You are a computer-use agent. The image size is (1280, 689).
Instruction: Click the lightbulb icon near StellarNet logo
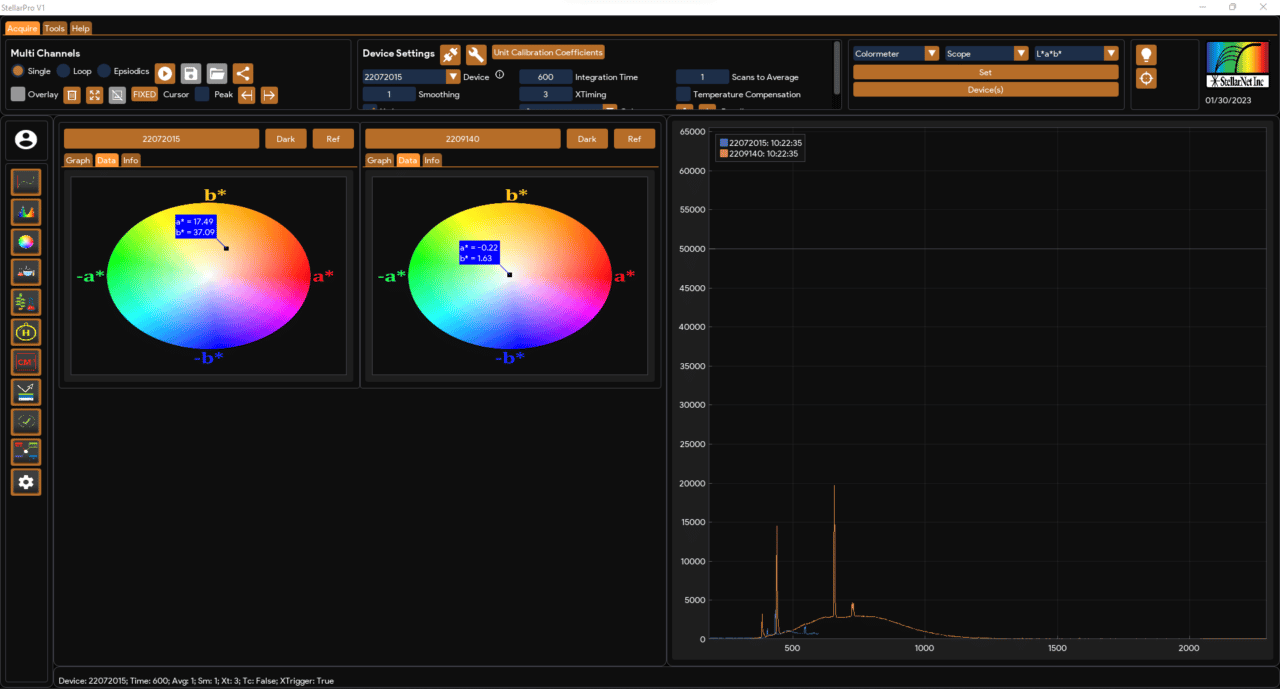coord(1146,53)
